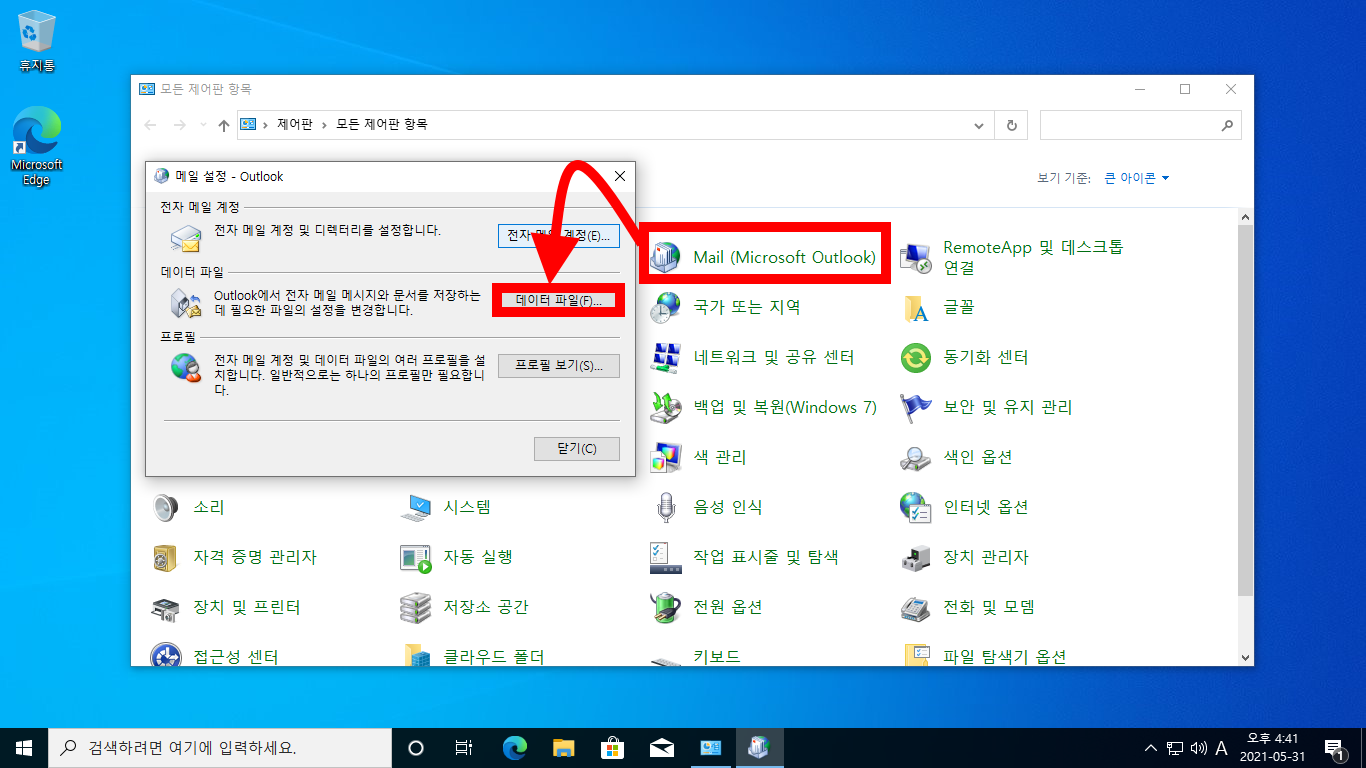This screenshot has height=768, width=1366.
Task: Open 키보드 control panel item
Action: [x=695, y=655]
